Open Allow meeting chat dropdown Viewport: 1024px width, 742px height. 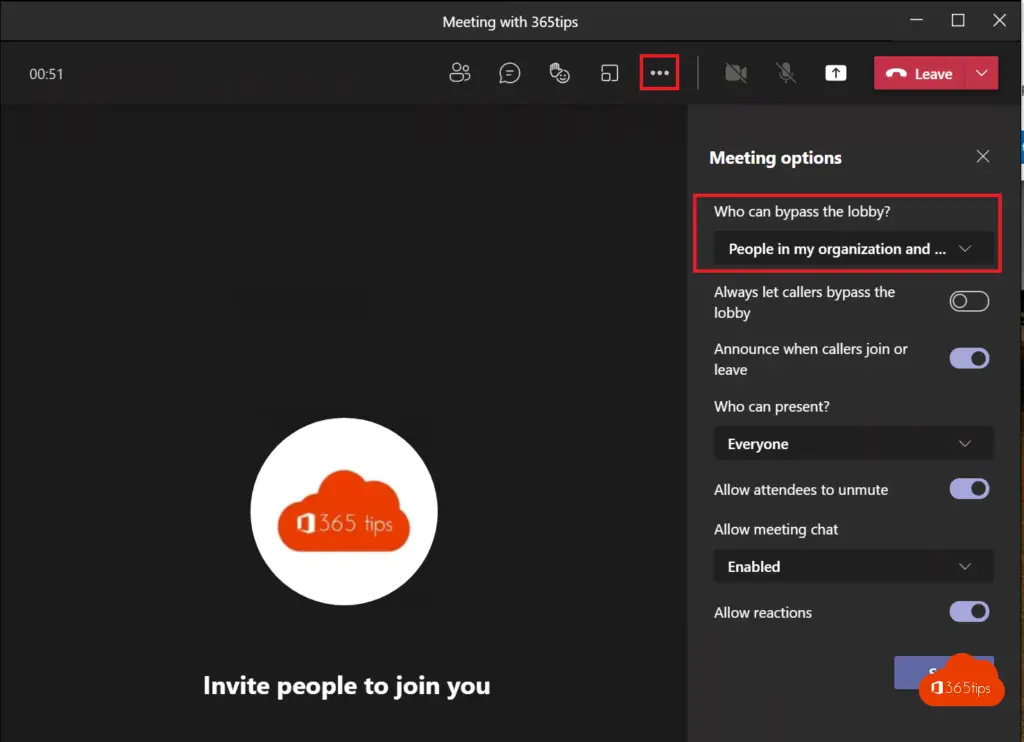(x=853, y=566)
